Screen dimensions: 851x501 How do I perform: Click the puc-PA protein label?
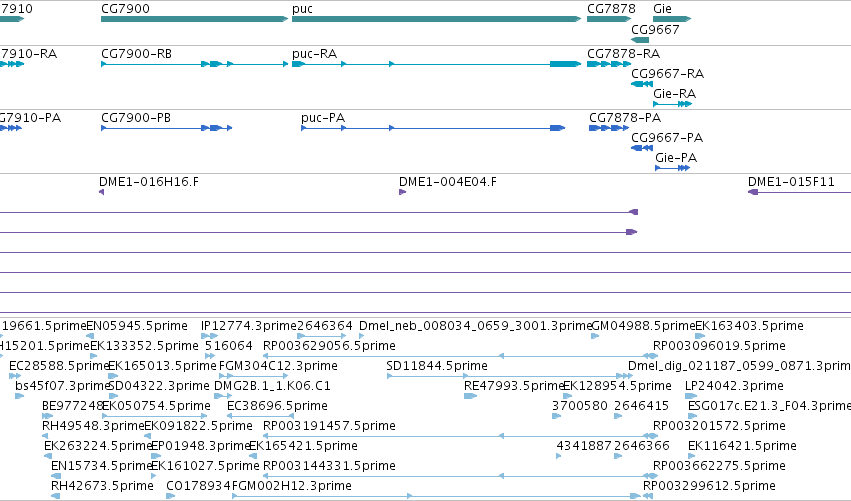point(323,118)
